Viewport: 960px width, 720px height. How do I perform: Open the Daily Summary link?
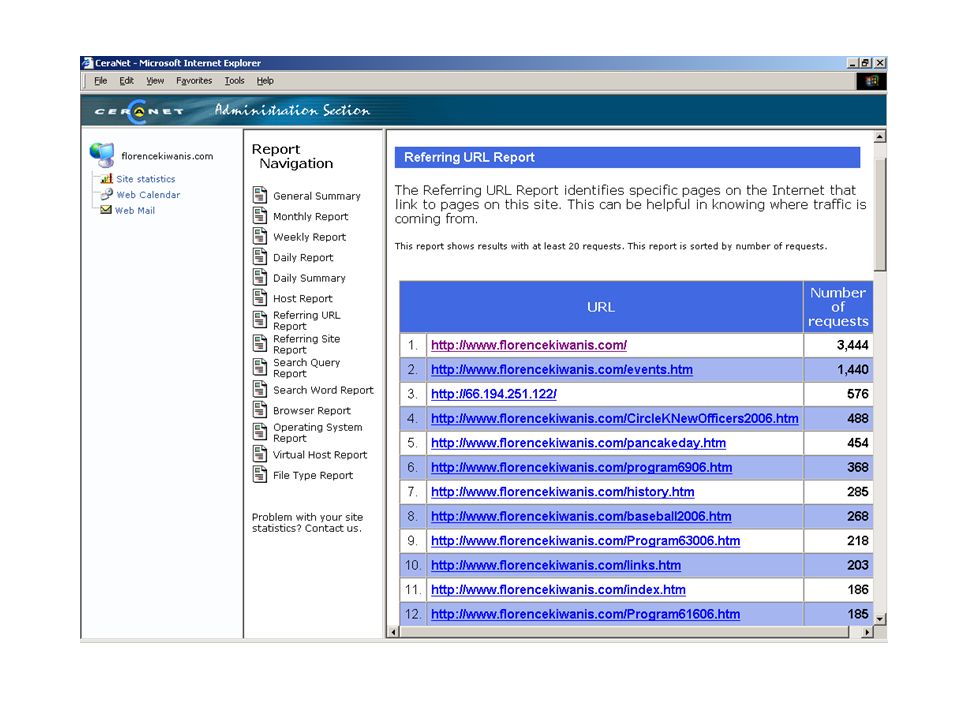pos(309,278)
